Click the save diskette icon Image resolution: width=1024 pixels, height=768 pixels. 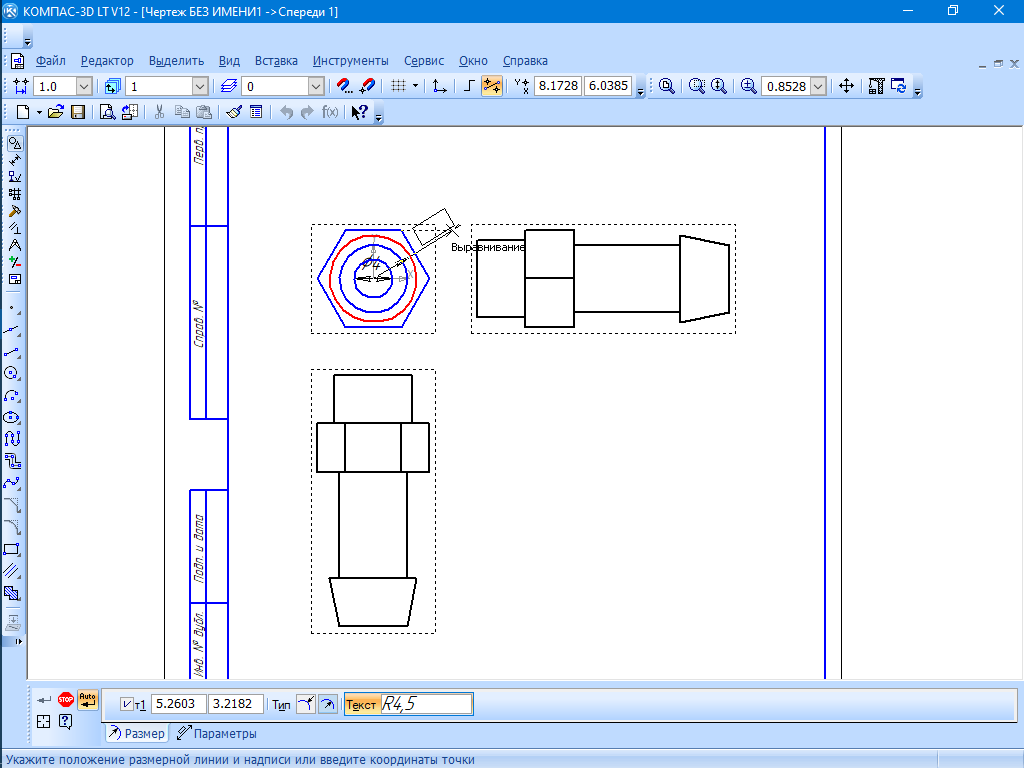click(78, 112)
